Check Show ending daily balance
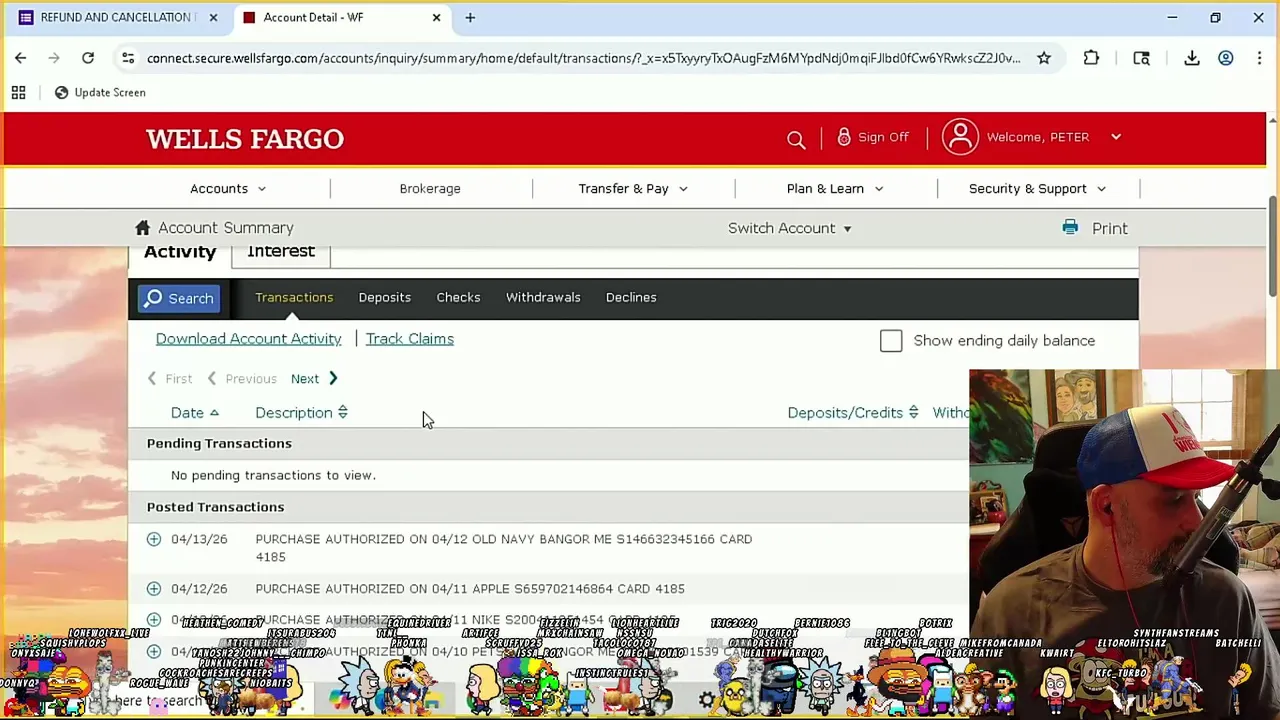The width and height of the screenshot is (1280, 720). point(891,341)
